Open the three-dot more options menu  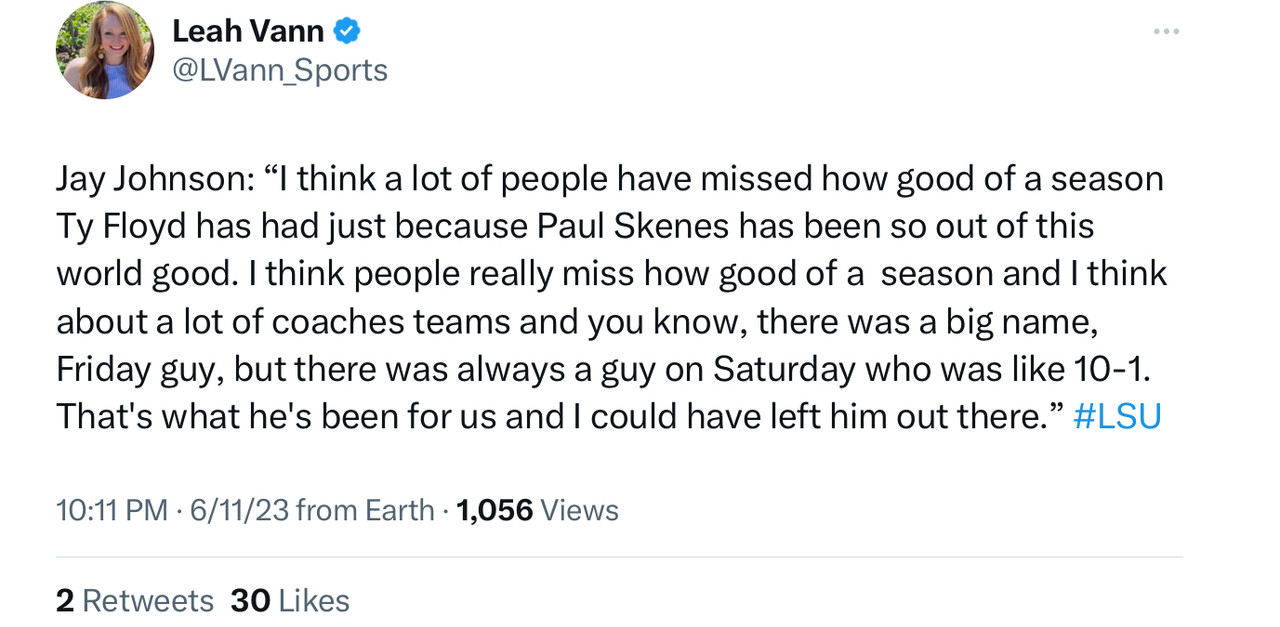(1166, 32)
